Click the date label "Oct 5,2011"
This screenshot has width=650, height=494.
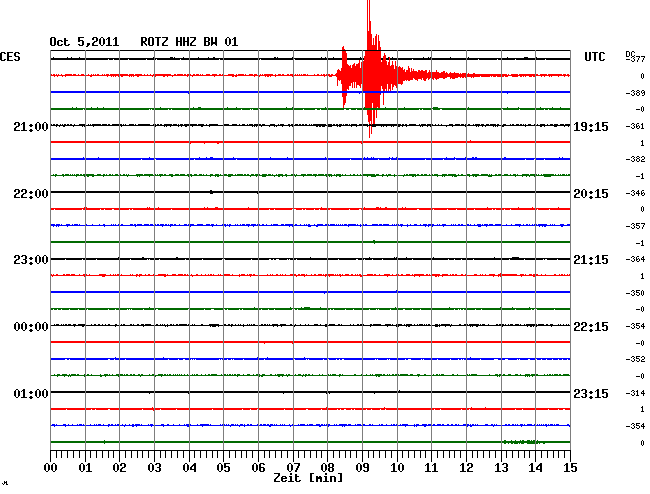pyautogui.click(x=84, y=42)
